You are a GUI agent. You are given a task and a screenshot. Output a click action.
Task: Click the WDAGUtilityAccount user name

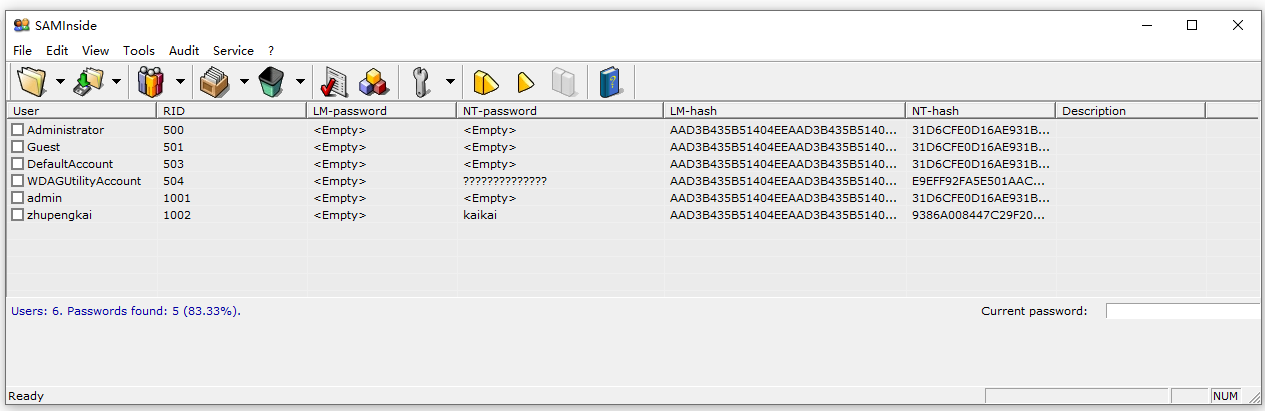[84, 181]
